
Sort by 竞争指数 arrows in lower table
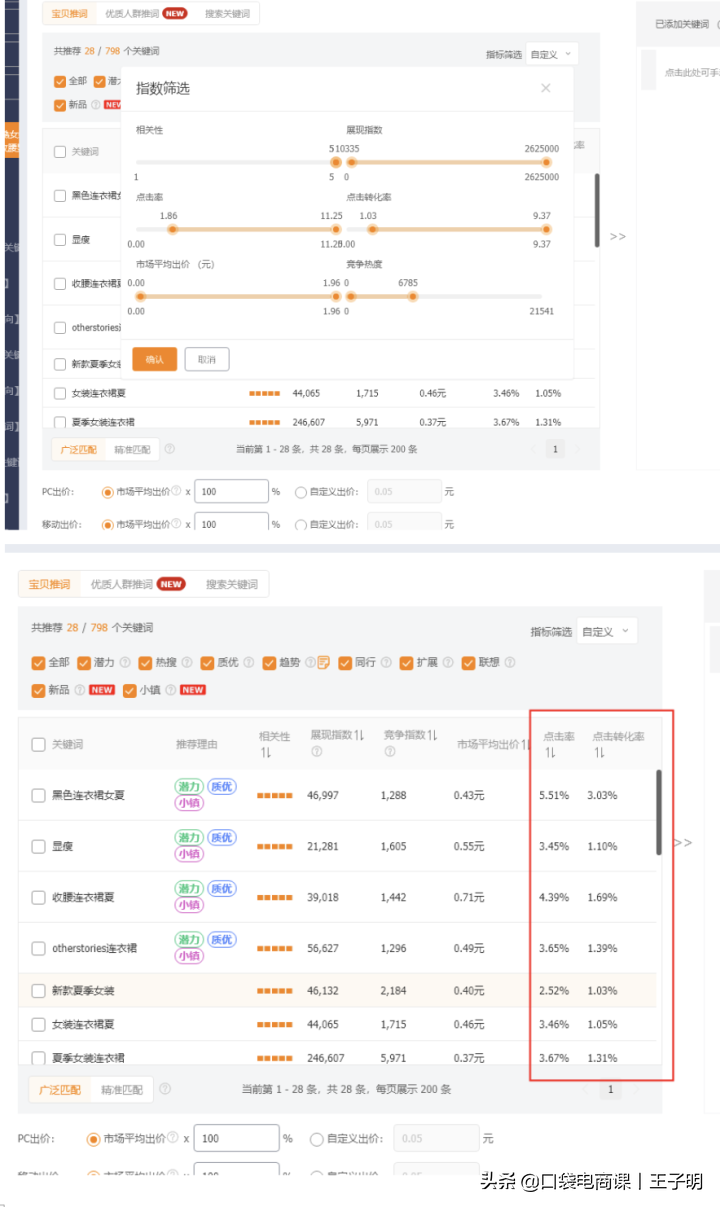(x=432, y=736)
